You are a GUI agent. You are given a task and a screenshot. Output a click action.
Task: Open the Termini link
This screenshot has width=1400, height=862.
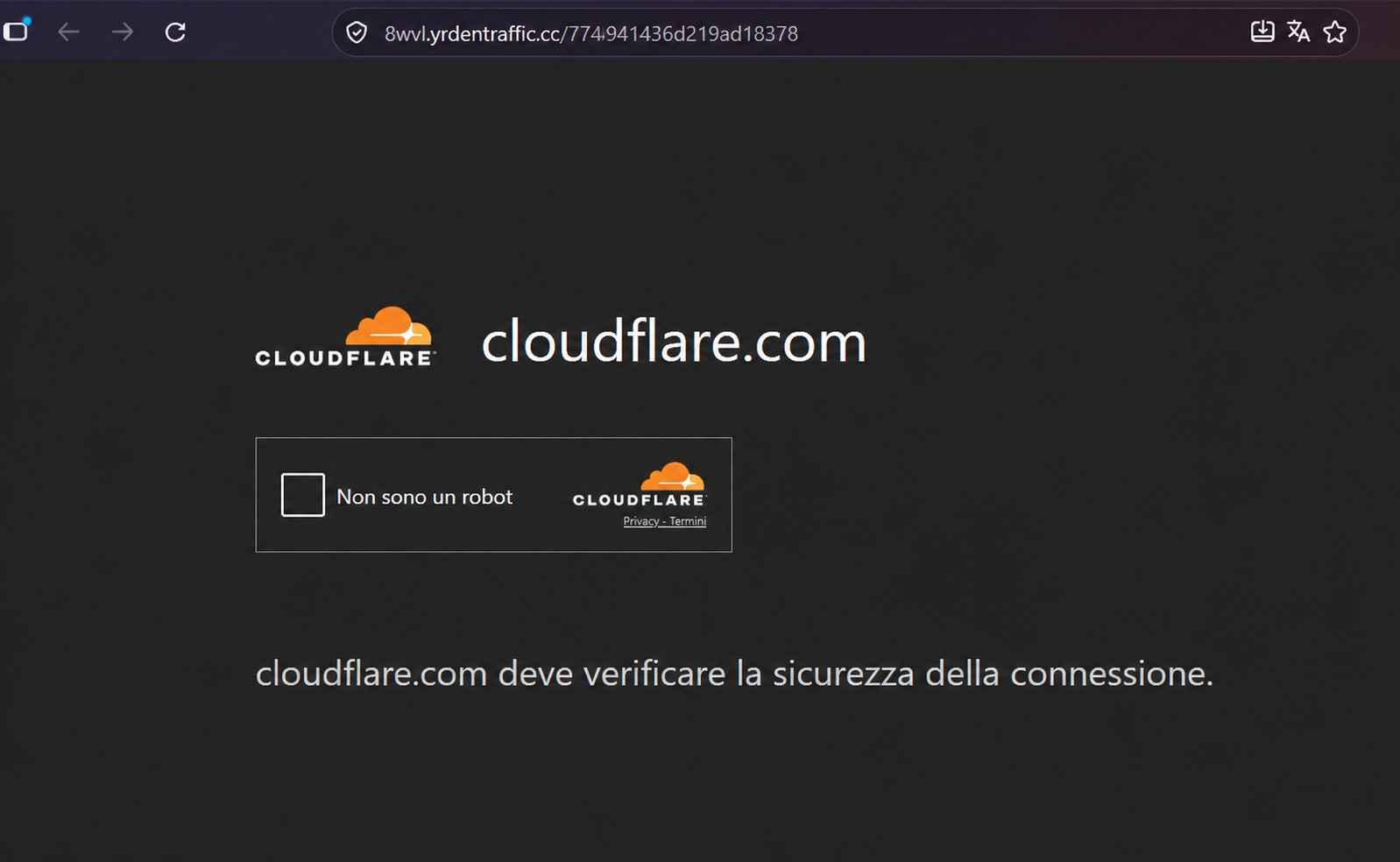coord(688,521)
